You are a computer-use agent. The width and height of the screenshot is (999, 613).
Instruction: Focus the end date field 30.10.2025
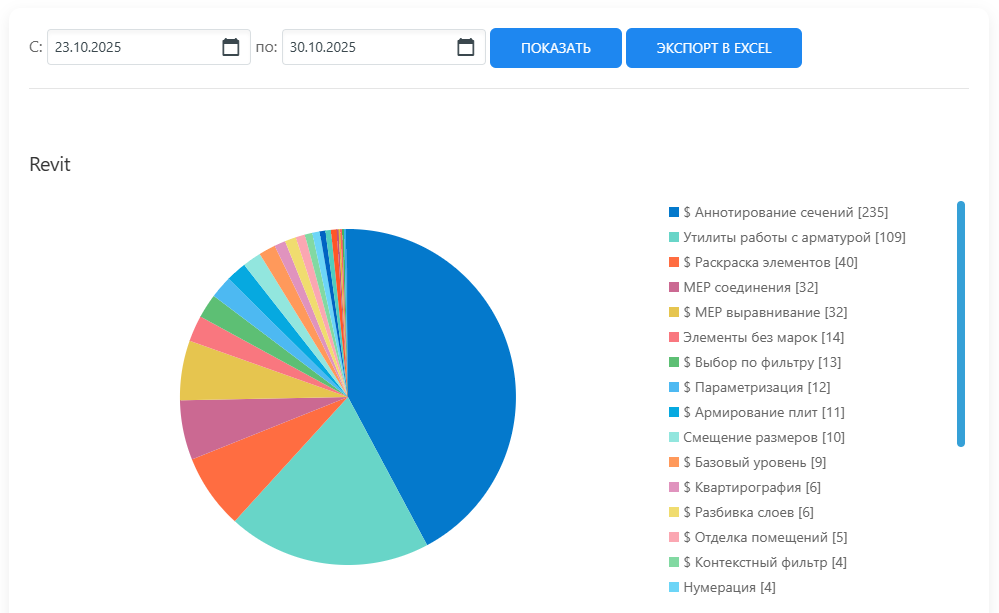click(365, 47)
